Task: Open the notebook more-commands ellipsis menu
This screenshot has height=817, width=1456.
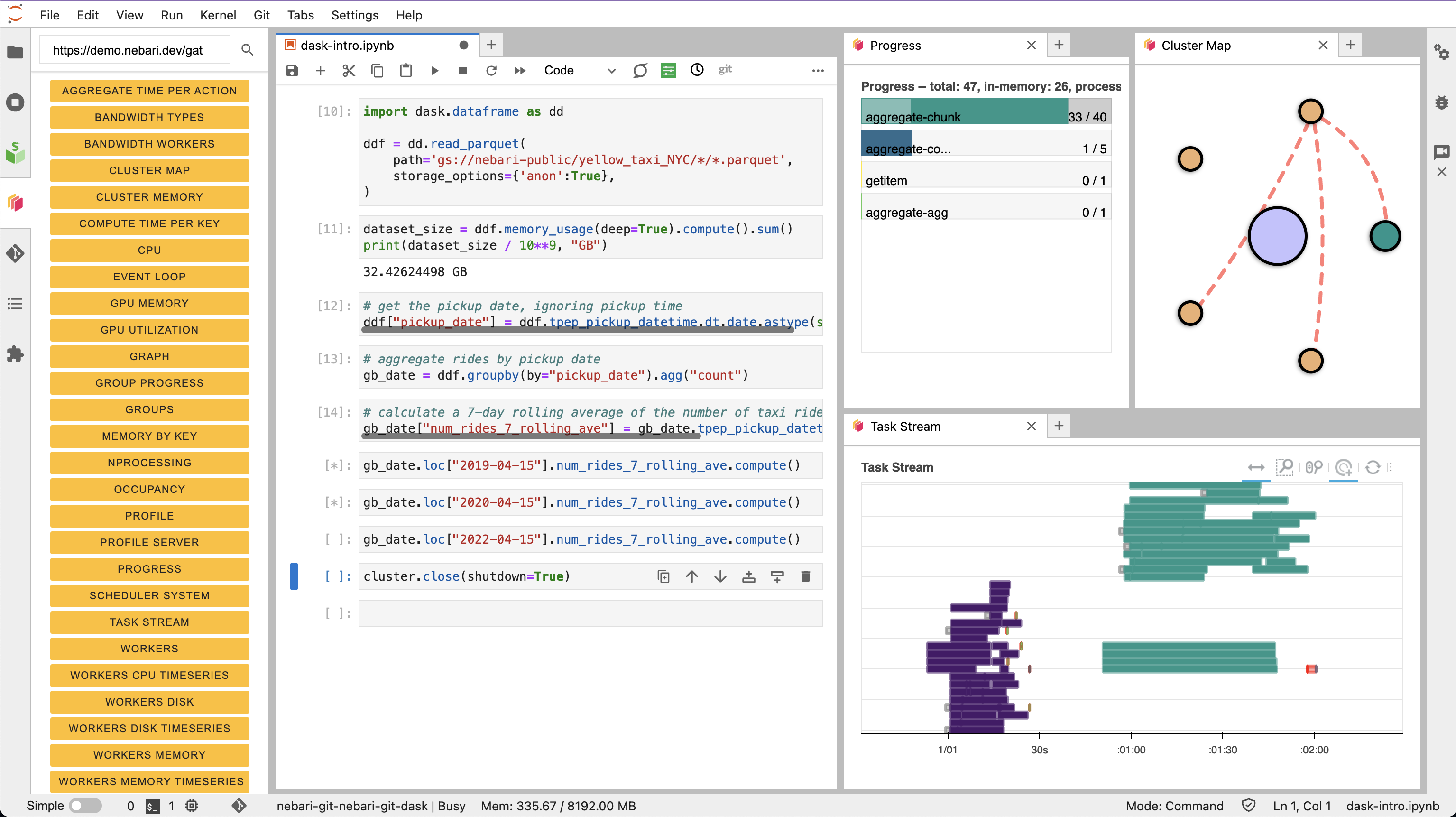Action: pyautogui.click(x=818, y=70)
